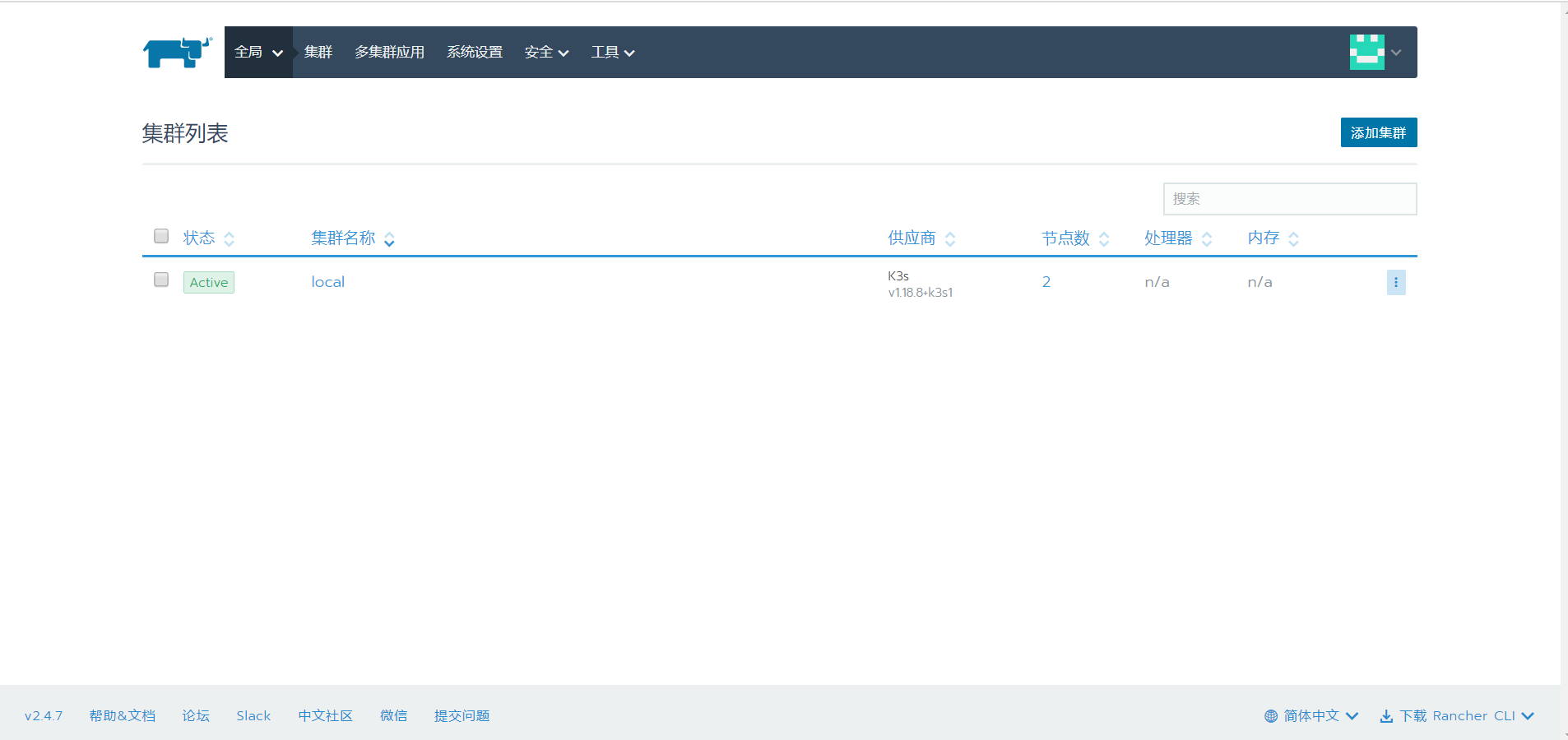Switch to the 集群 menu item
This screenshot has width=1568, height=740.
pyautogui.click(x=318, y=52)
